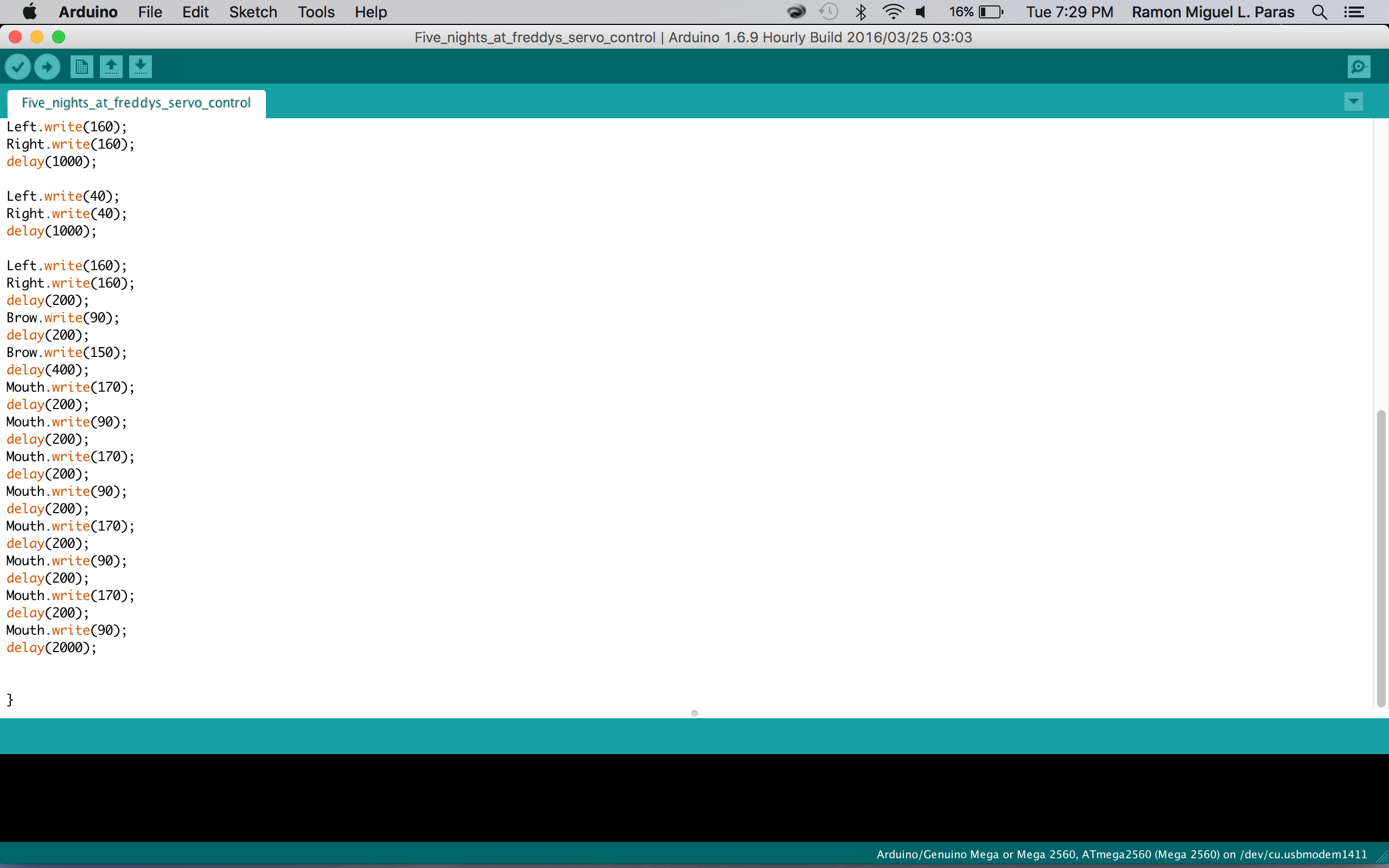
Task: Click the user name Ramon Miguel L. Paras
Action: click(1213, 11)
